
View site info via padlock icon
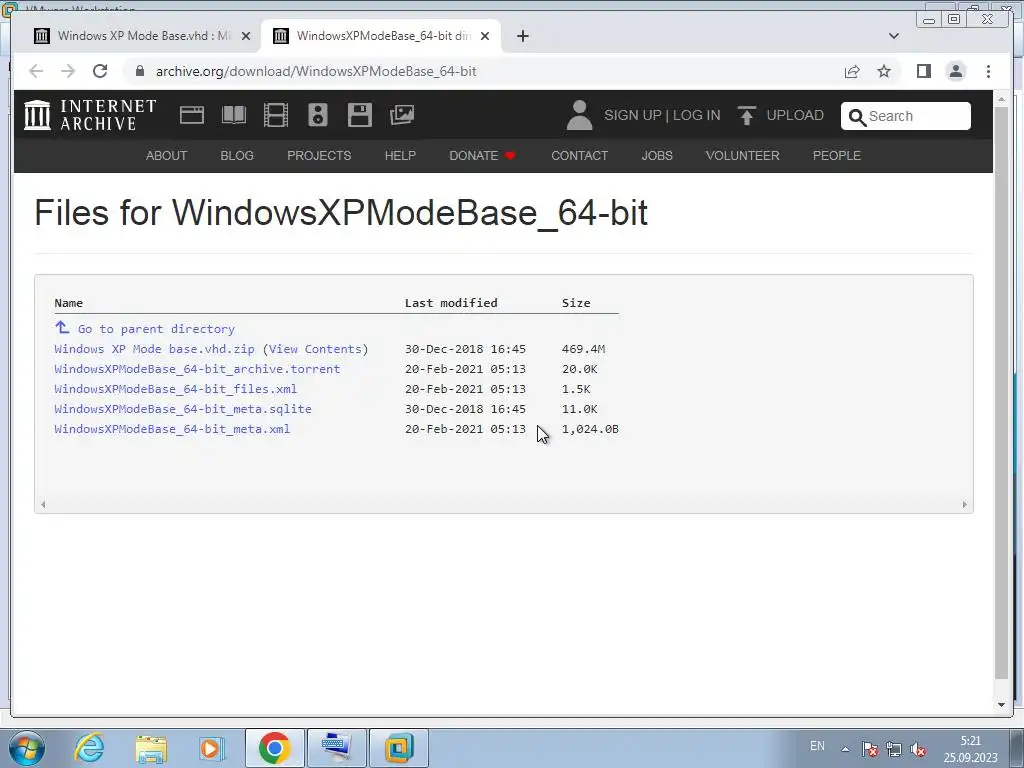139,71
